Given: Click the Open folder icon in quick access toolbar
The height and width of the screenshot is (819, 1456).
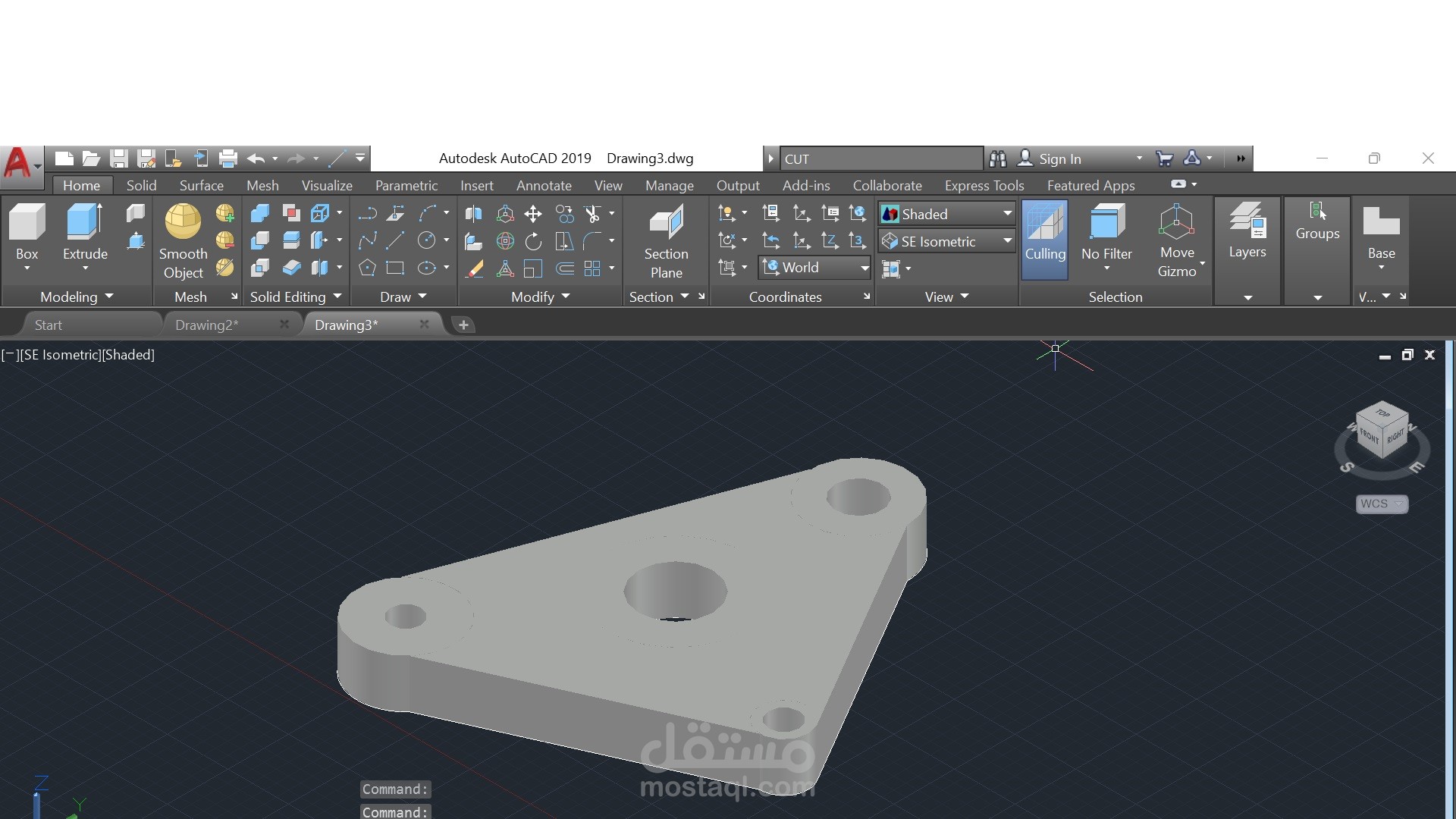Looking at the screenshot, I should pyautogui.click(x=91, y=158).
